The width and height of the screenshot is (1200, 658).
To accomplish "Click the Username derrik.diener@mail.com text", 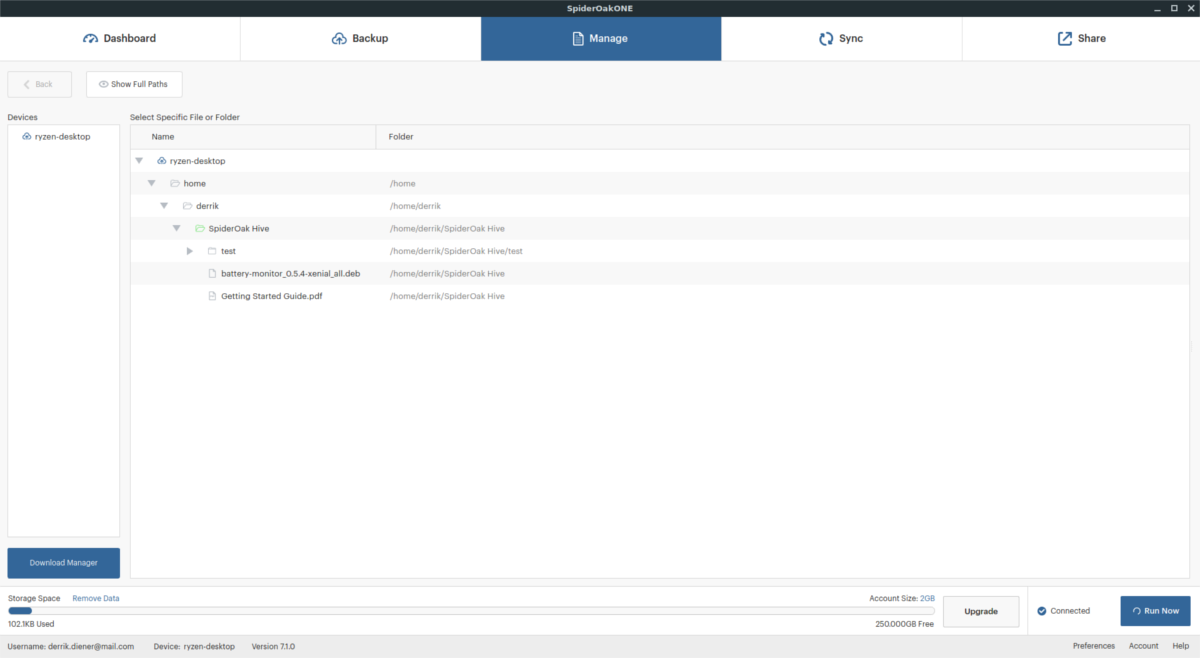I will coord(71,646).
